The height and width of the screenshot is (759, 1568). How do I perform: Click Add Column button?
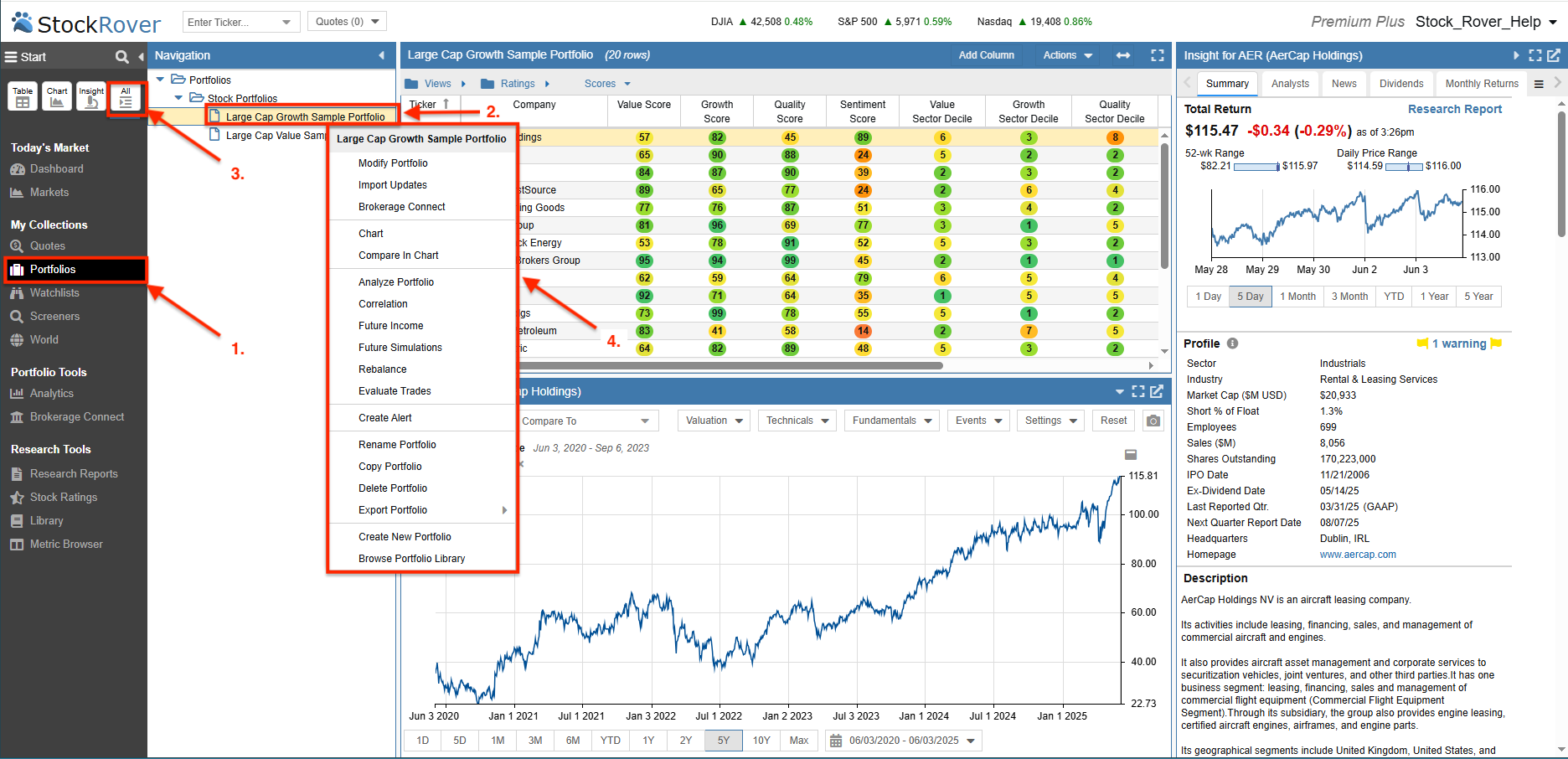[986, 55]
